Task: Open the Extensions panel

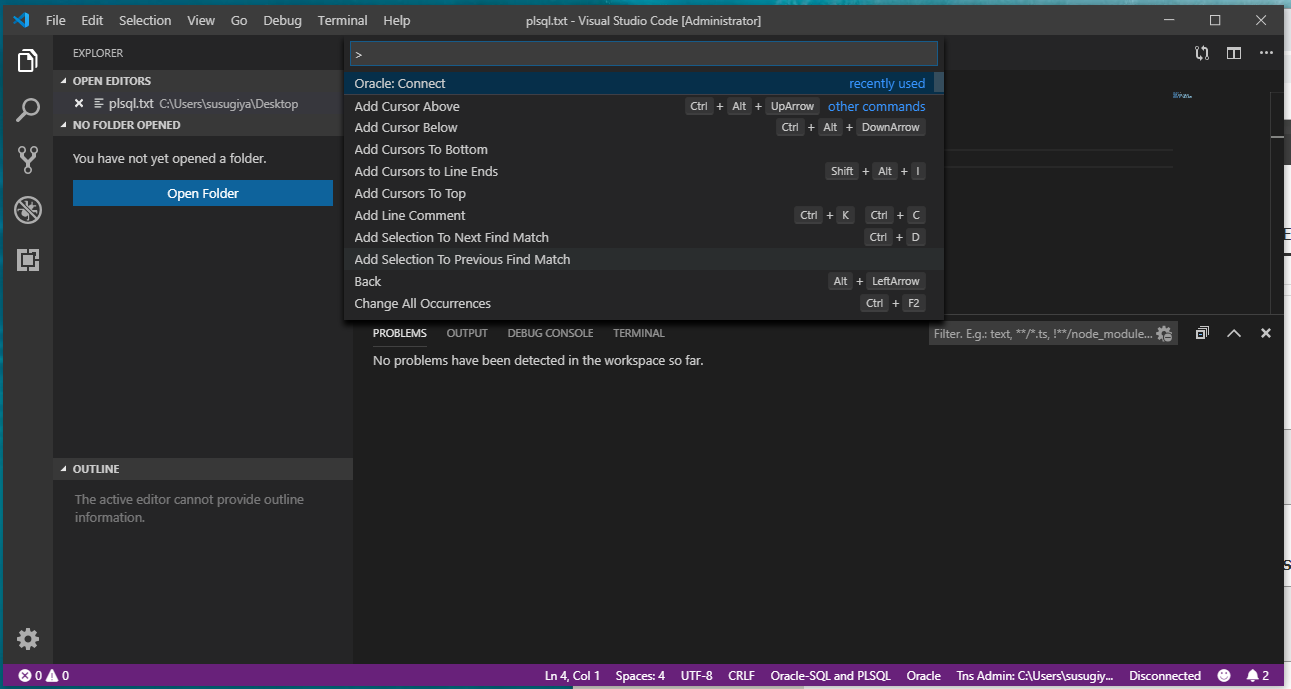Action: (x=27, y=260)
